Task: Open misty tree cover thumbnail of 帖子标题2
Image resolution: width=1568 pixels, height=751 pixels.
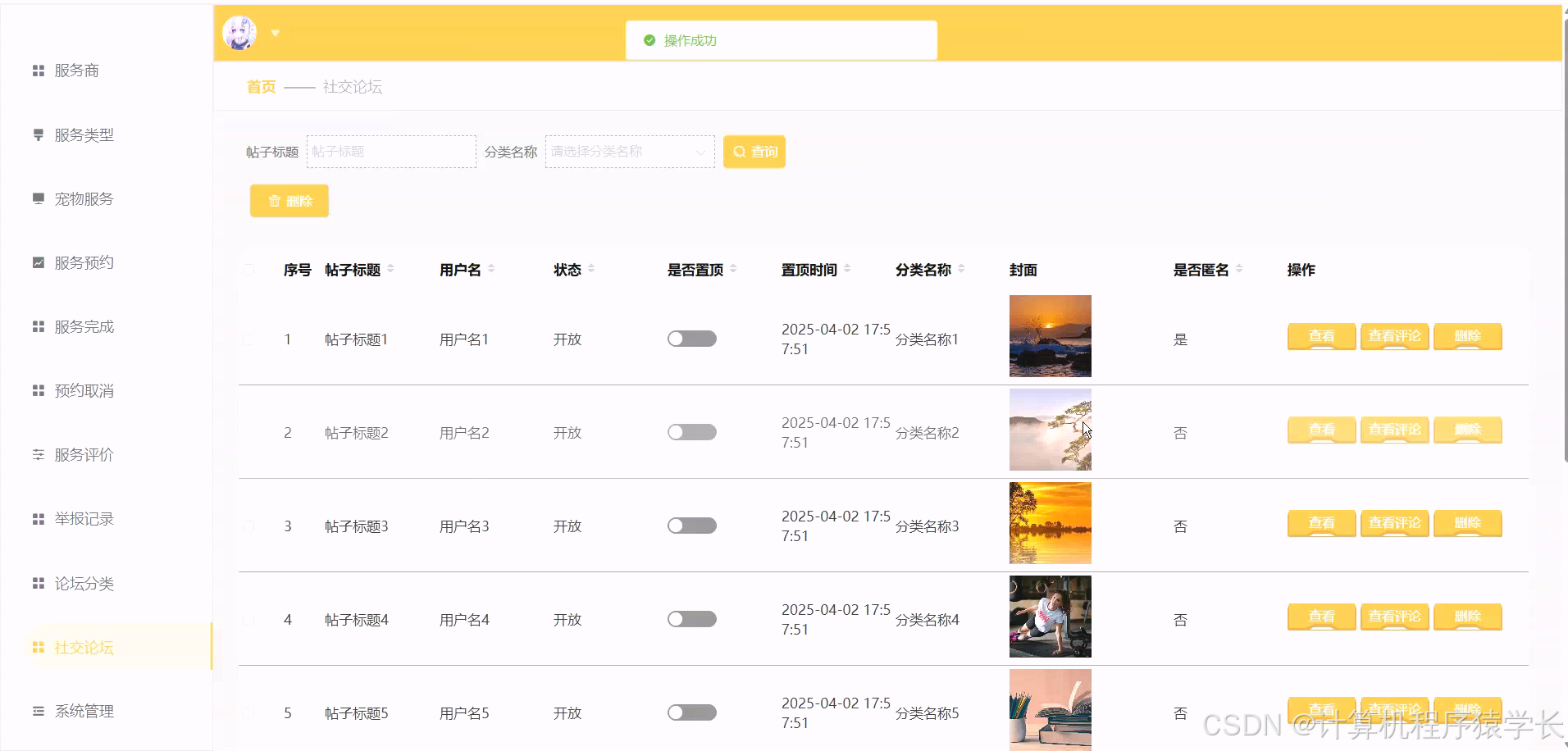Action: (x=1051, y=430)
